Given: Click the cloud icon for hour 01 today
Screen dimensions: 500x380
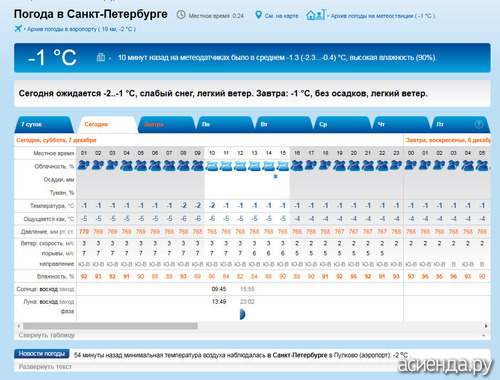Looking at the screenshot, I should click(x=84, y=165).
